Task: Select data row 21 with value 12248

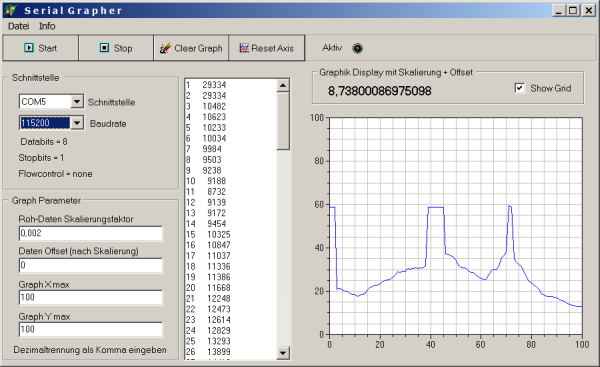Action: coord(231,298)
